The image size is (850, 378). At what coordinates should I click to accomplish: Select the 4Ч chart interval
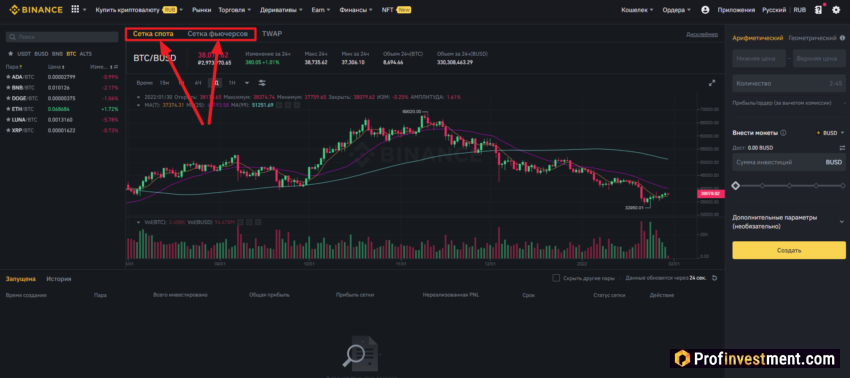(x=198, y=83)
